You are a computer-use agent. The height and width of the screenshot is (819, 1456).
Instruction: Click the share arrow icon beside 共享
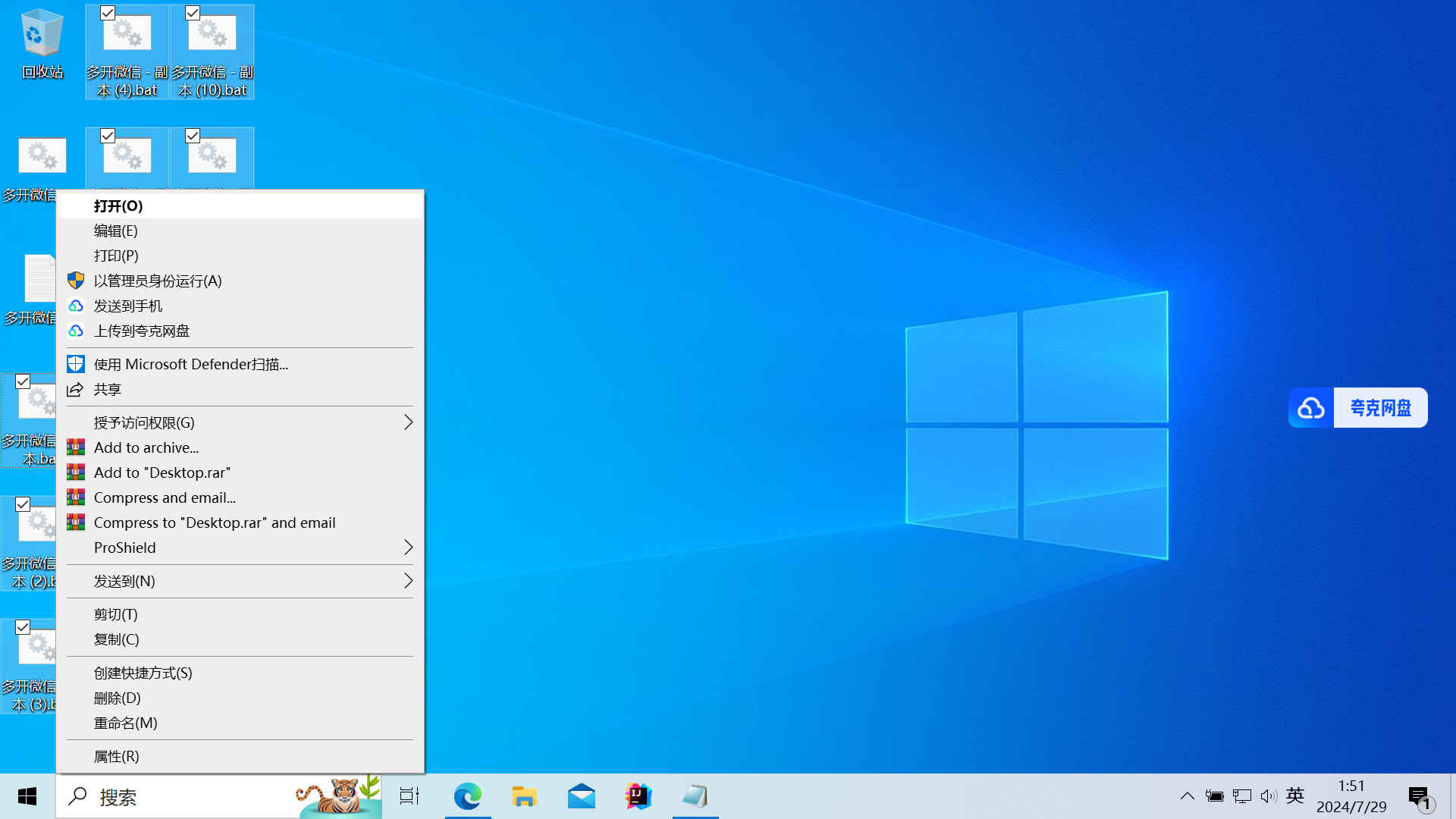(75, 389)
